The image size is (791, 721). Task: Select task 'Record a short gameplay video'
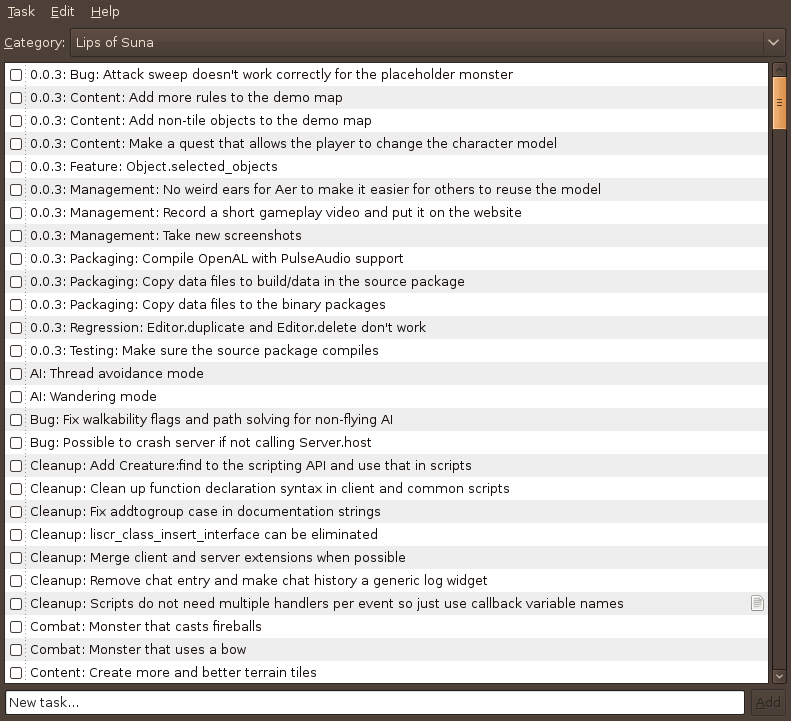[275, 212]
